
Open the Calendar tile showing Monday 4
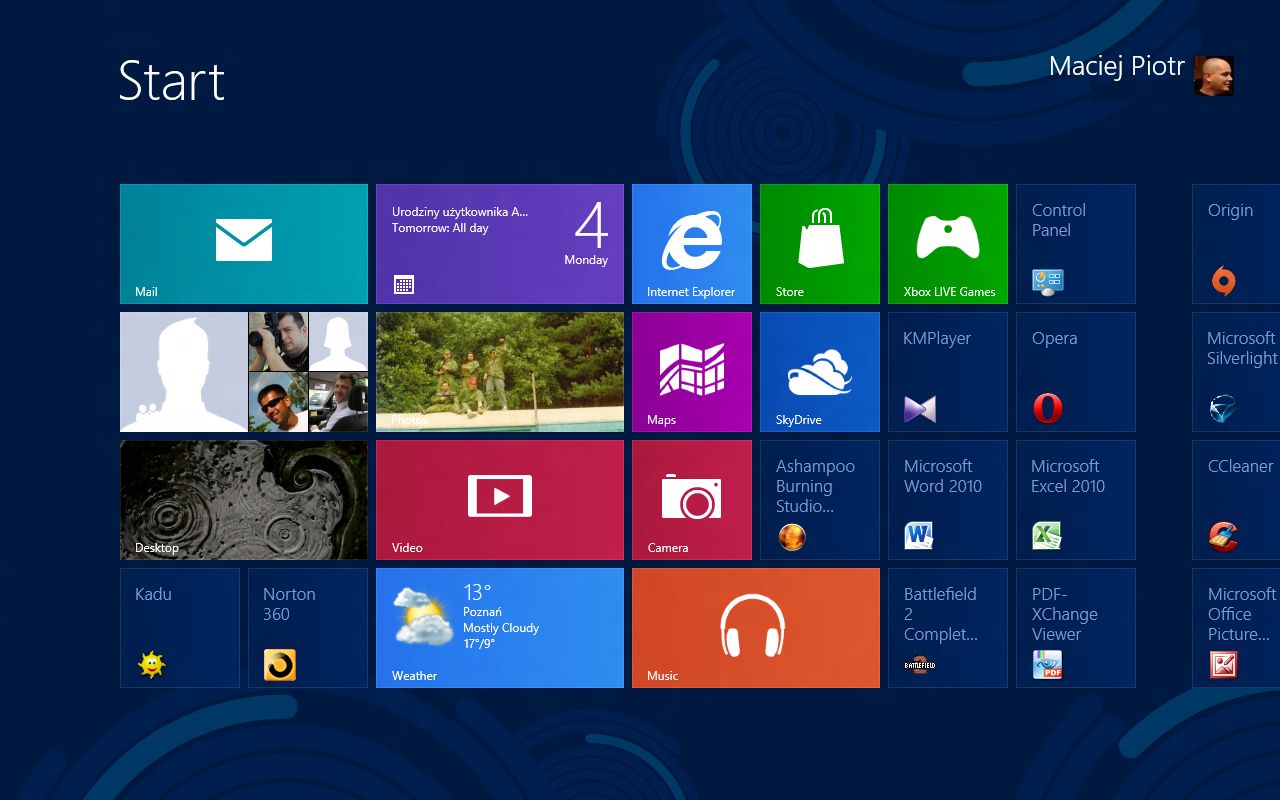pyautogui.click(x=500, y=244)
